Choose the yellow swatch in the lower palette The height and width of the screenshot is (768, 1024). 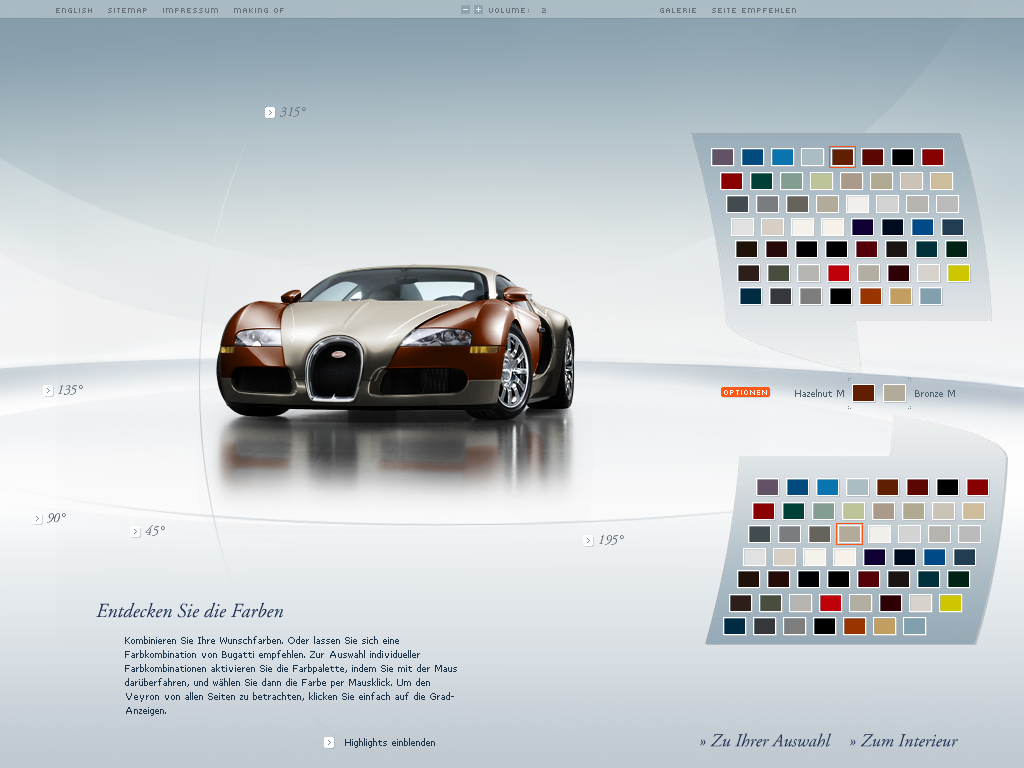[x=950, y=602]
